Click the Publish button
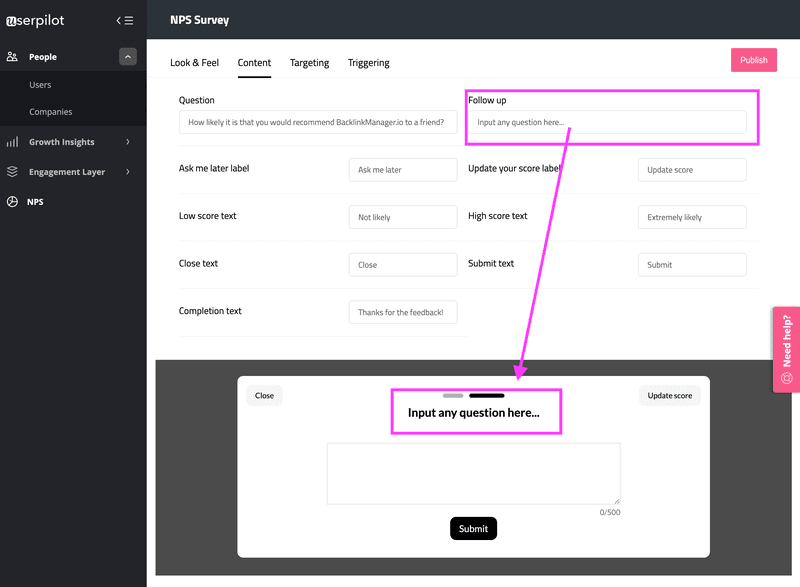The height and width of the screenshot is (587, 800). point(753,59)
